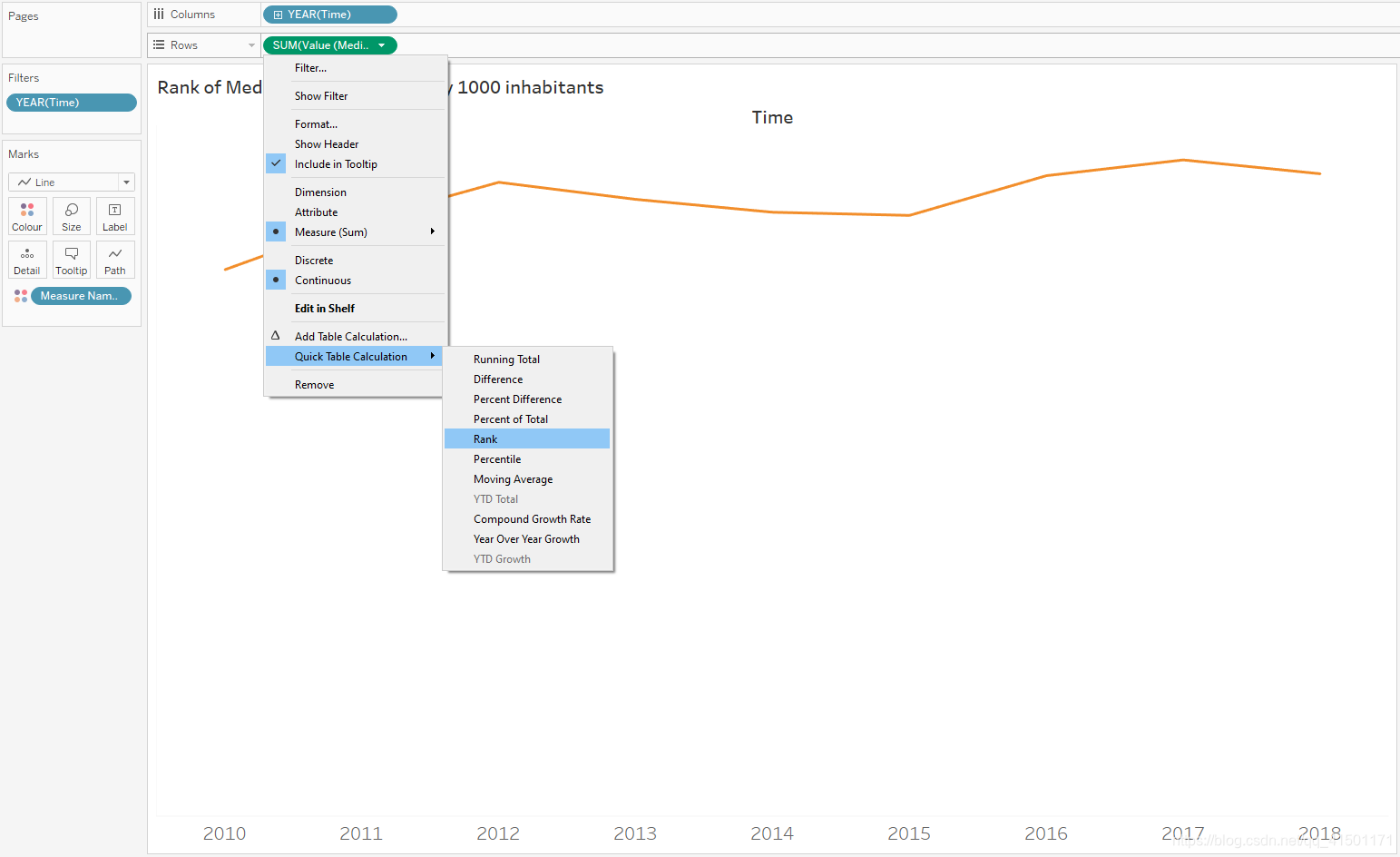The width and height of the screenshot is (1400, 857).
Task: Click the YEAR(Time) pill on Columns
Action: [330, 15]
